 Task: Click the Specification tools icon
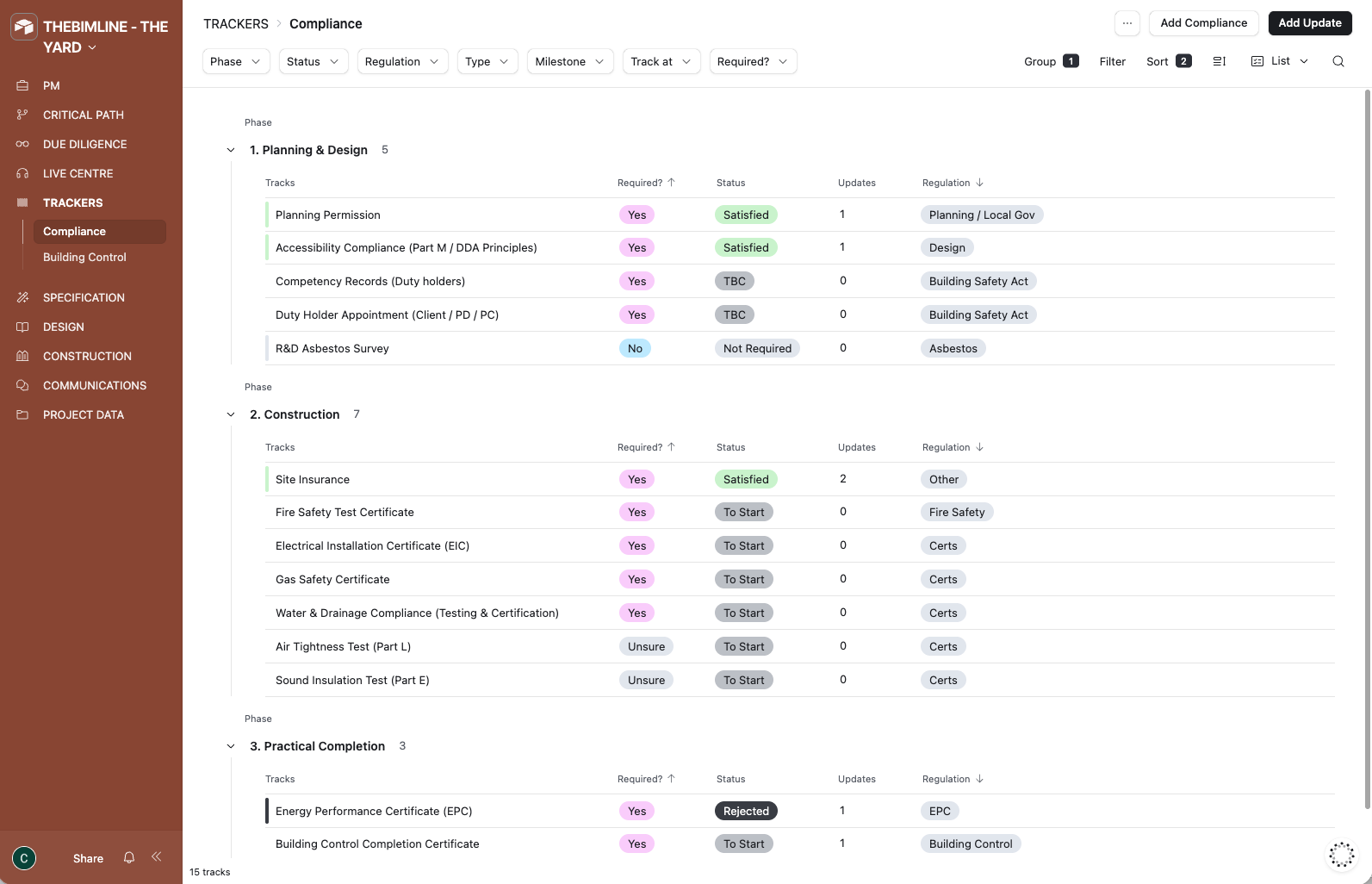[x=22, y=297]
